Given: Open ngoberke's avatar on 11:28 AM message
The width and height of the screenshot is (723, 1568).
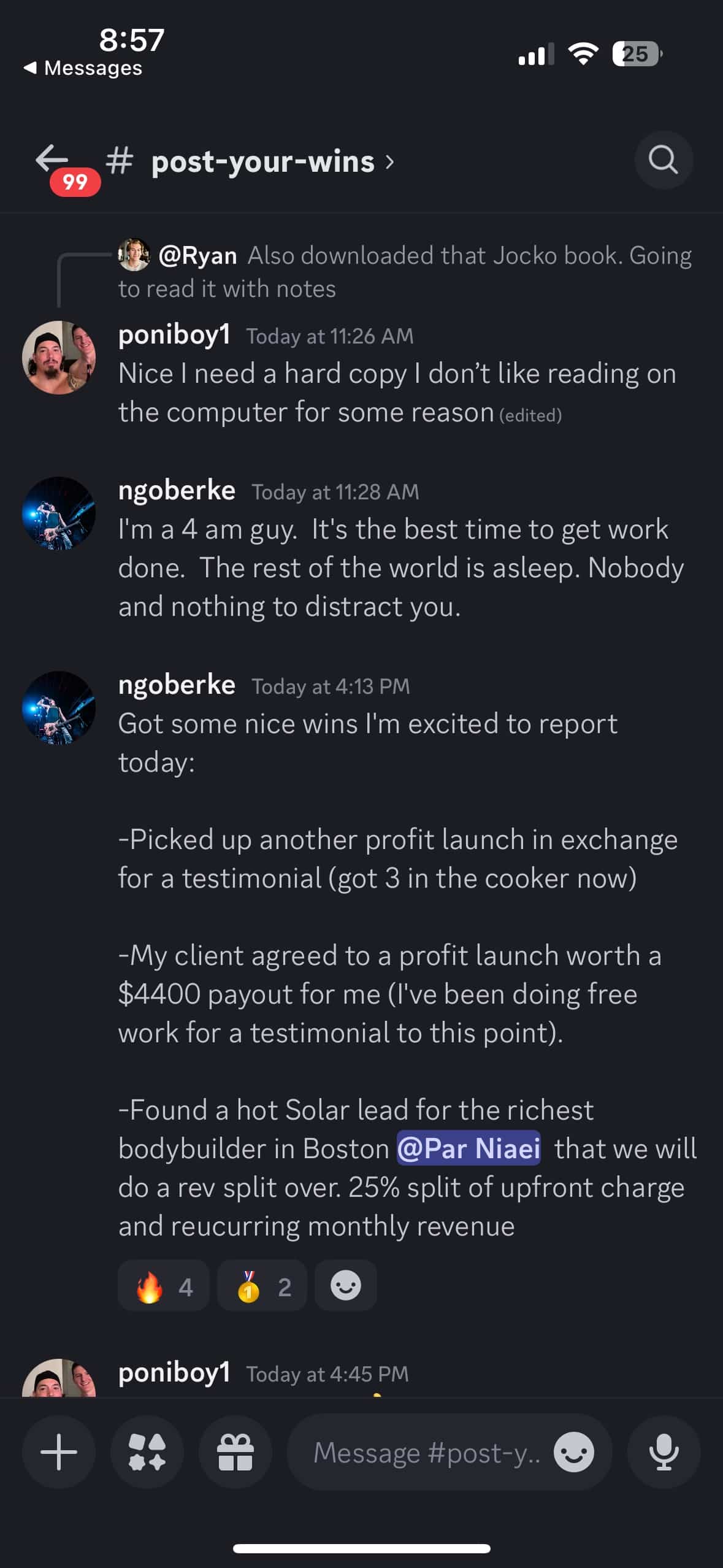Looking at the screenshot, I should [59, 513].
